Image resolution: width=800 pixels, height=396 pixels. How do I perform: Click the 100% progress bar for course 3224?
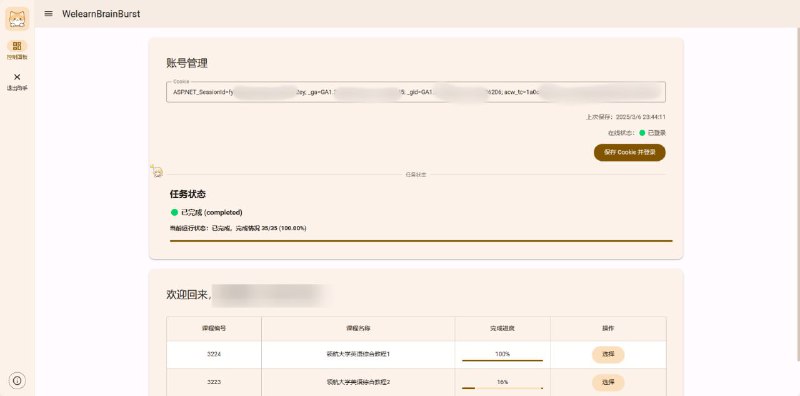coord(503,360)
